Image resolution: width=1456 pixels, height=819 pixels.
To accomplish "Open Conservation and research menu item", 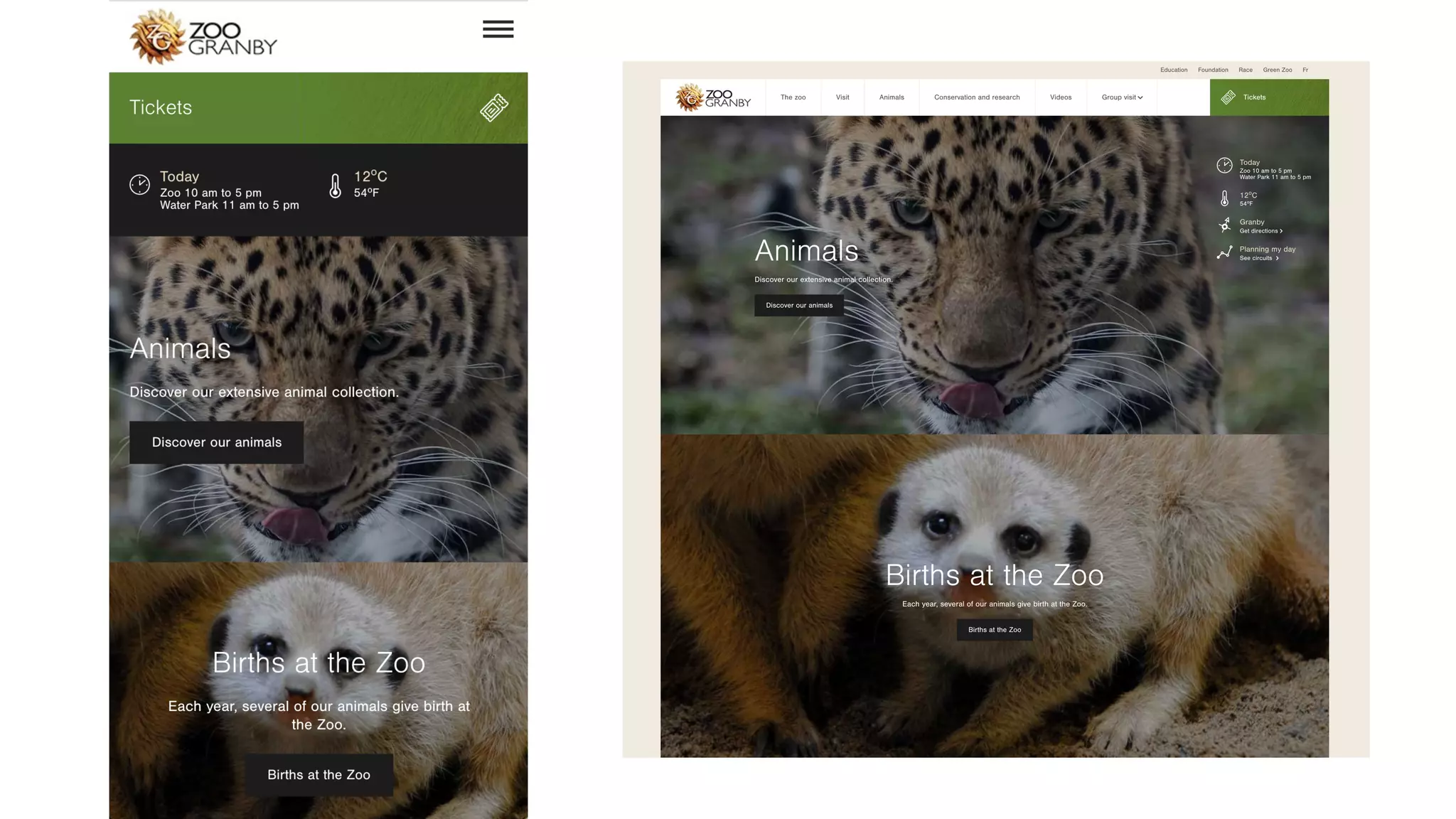I will click(x=976, y=97).
